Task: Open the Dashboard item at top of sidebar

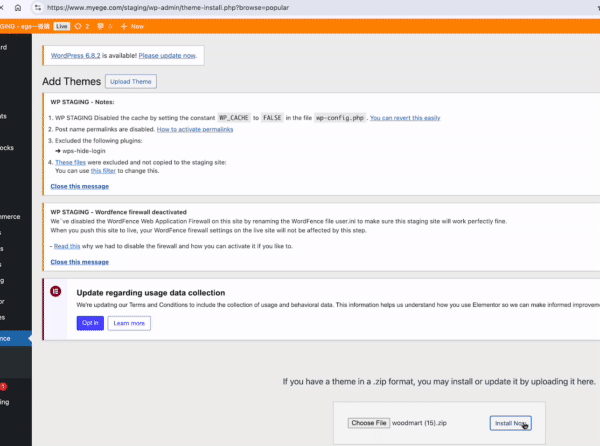Action: click(16, 47)
